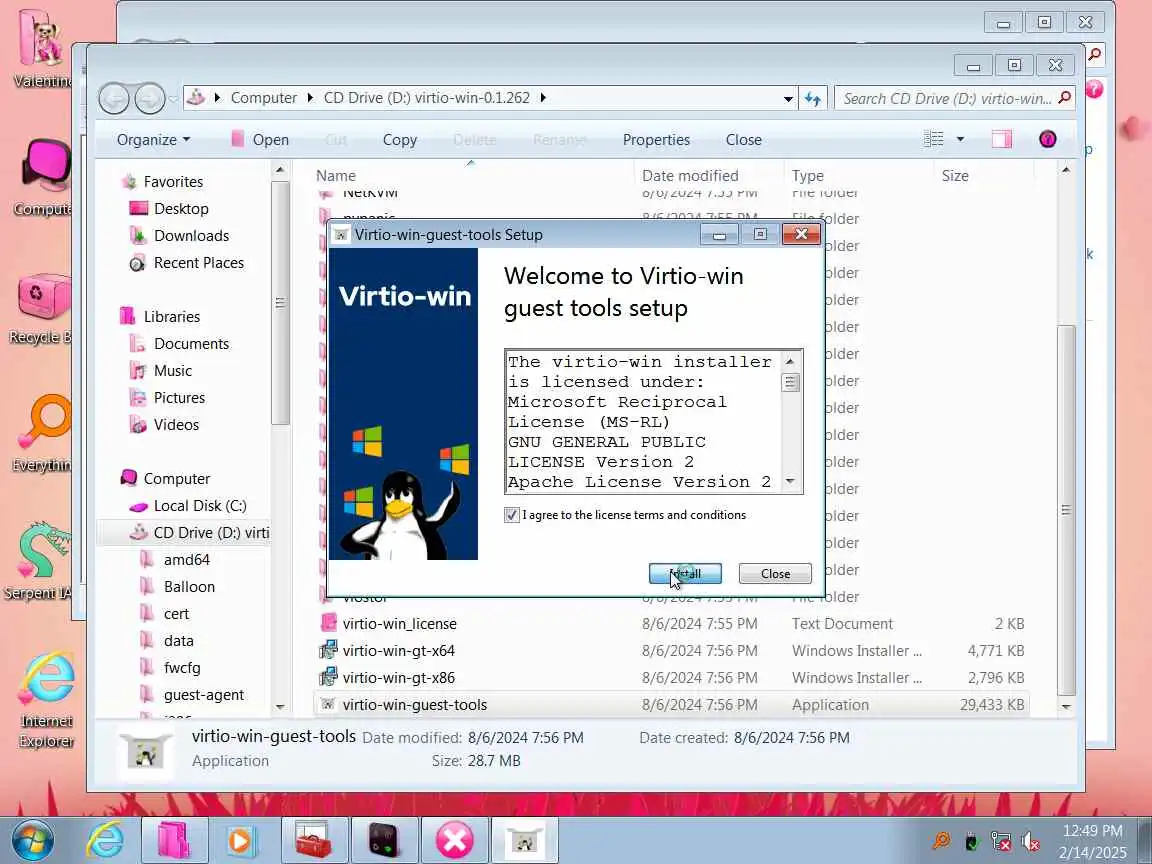Open Internet Explorer from taskbar
This screenshot has width=1152, height=864.
(104, 840)
